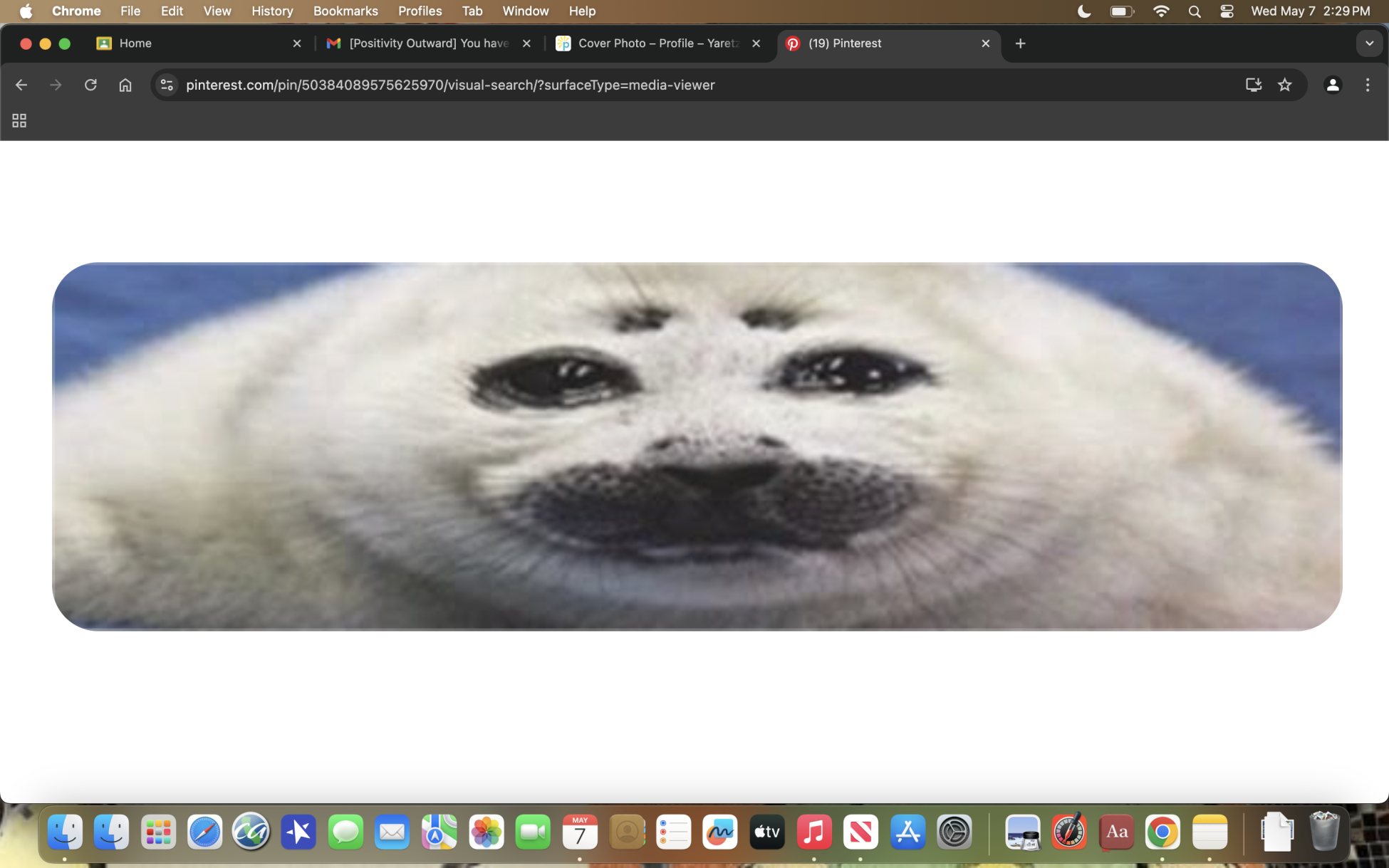
Task: Open the Help menu
Action: (x=582, y=11)
